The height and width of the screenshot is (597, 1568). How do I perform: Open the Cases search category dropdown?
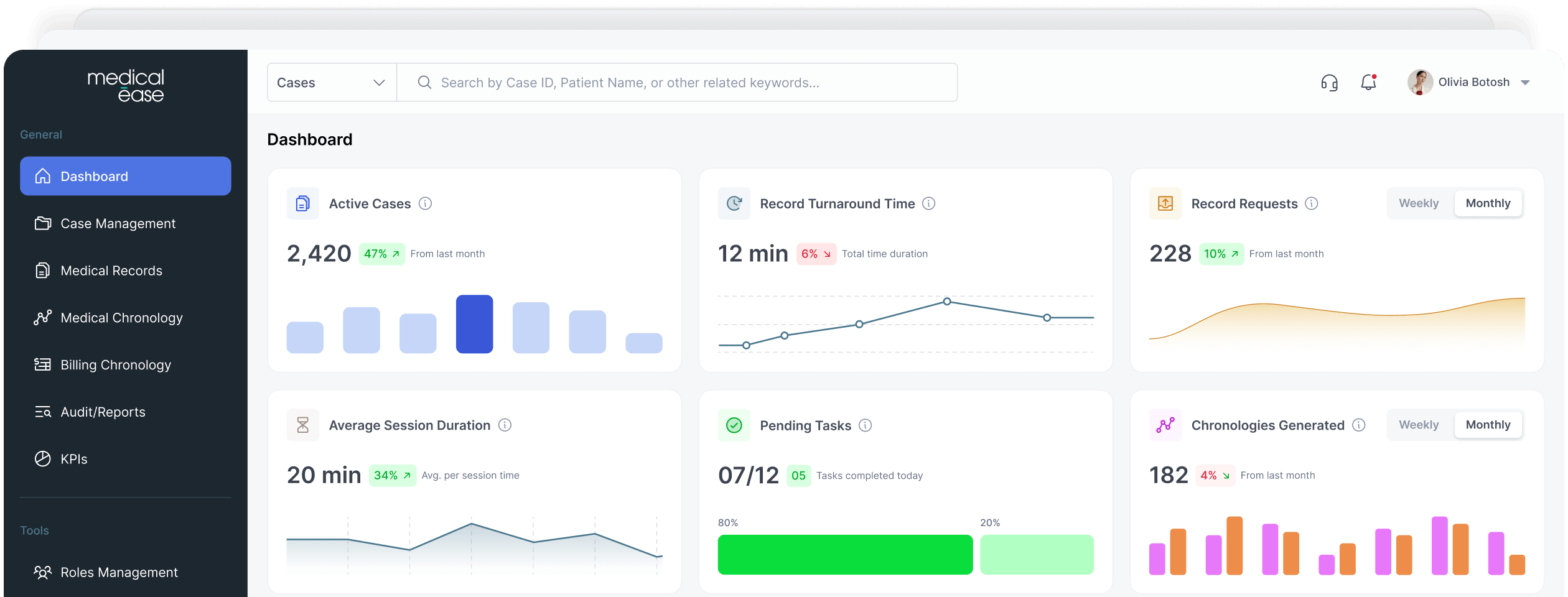(332, 83)
